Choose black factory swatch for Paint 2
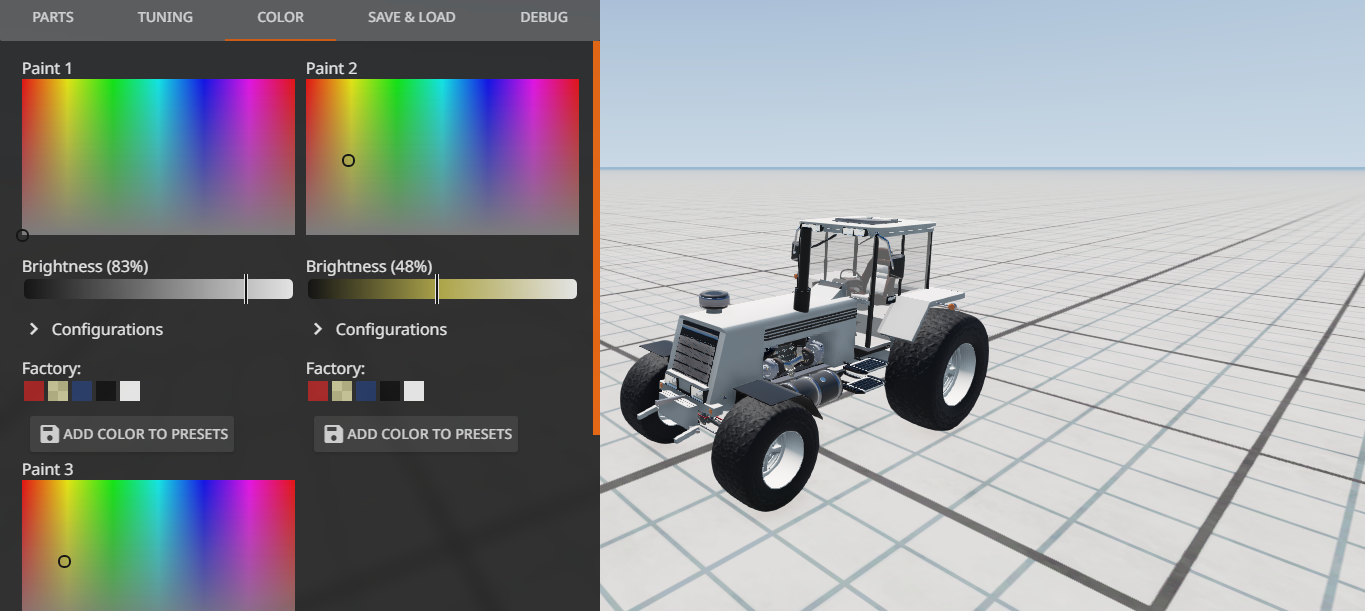 (x=390, y=391)
